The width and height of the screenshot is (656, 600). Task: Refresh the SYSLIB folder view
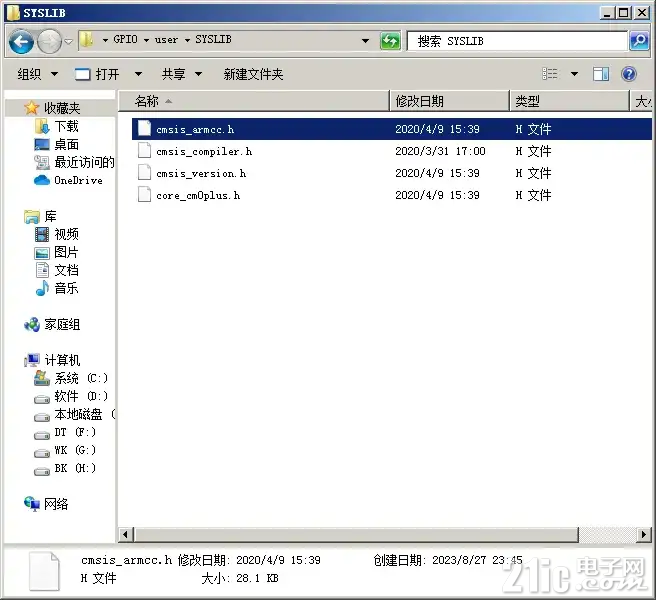390,41
